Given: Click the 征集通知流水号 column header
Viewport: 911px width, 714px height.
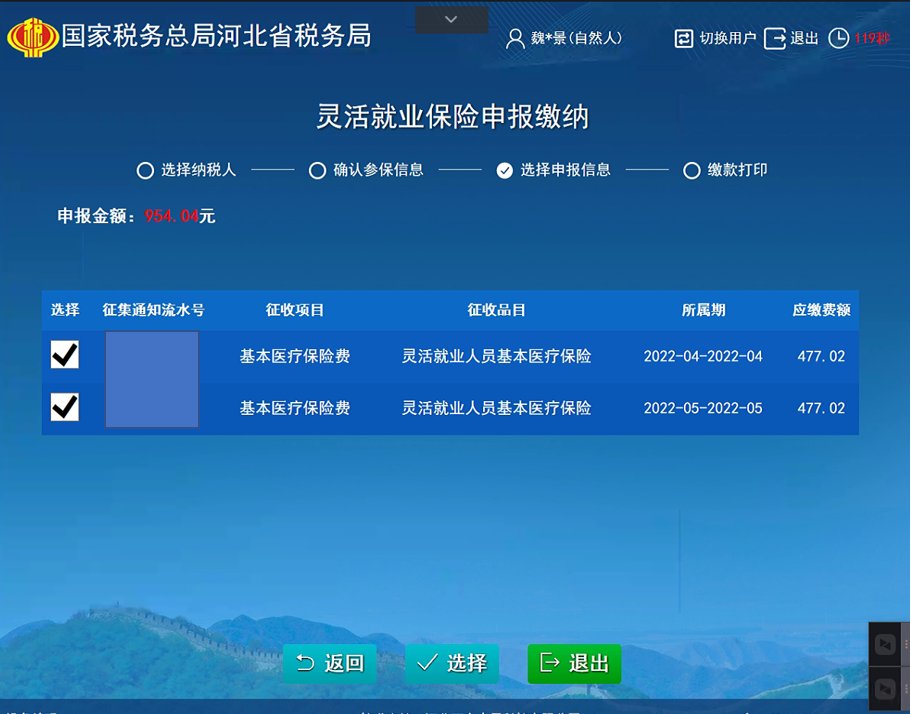Looking at the screenshot, I should point(153,310).
